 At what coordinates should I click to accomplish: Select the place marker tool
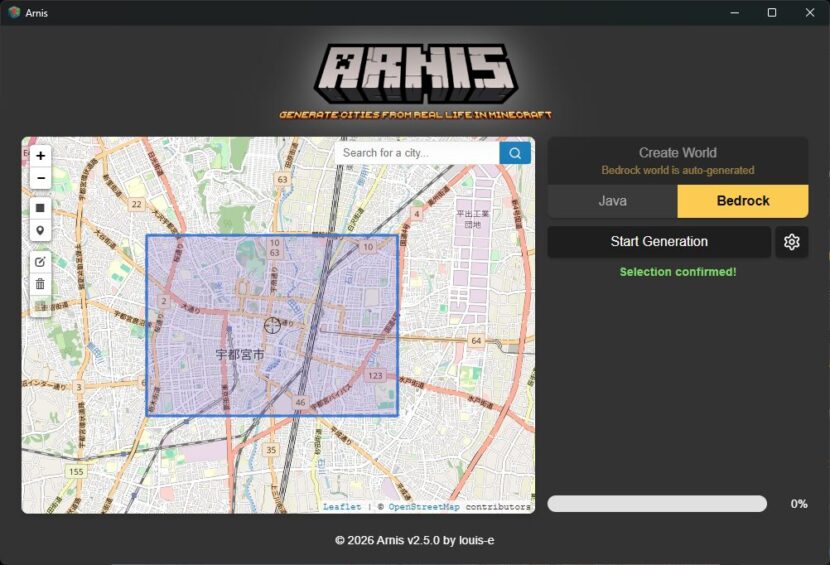click(x=40, y=232)
